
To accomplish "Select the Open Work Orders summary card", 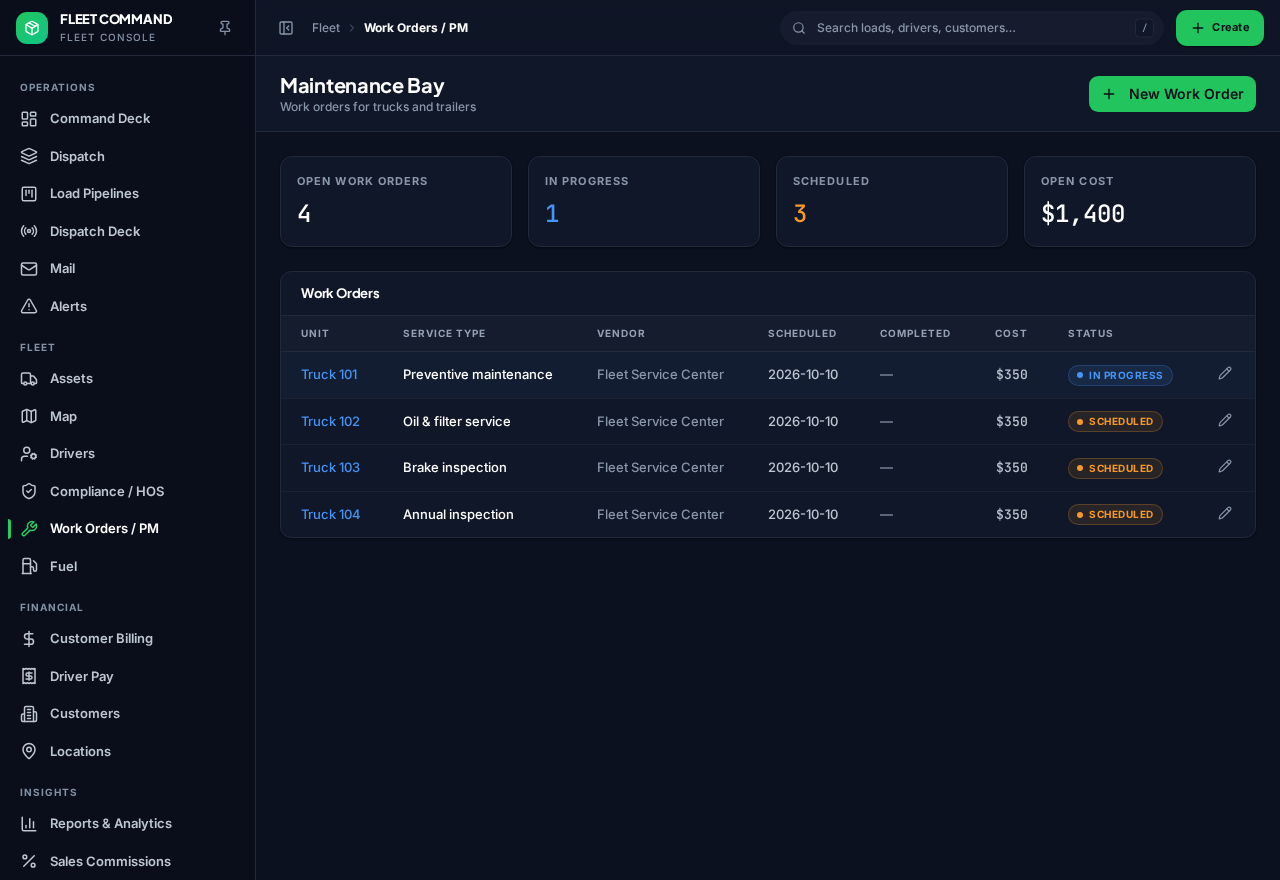I will coord(396,201).
